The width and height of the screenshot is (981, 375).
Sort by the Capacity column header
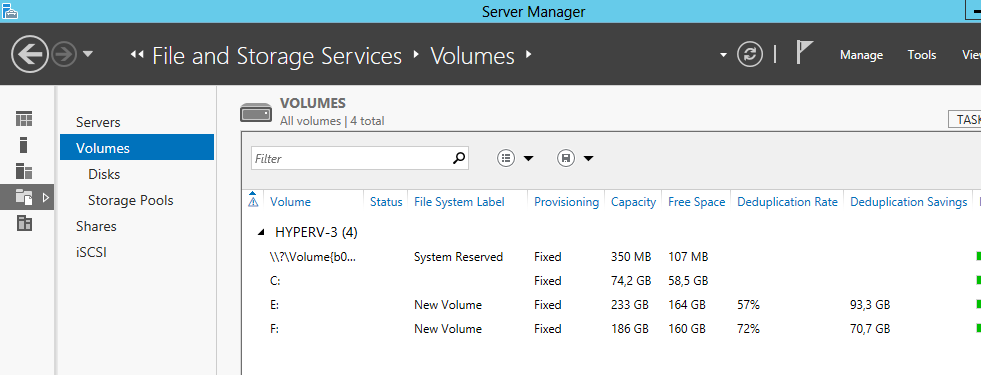pyautogui.click(x=633, y=202)
